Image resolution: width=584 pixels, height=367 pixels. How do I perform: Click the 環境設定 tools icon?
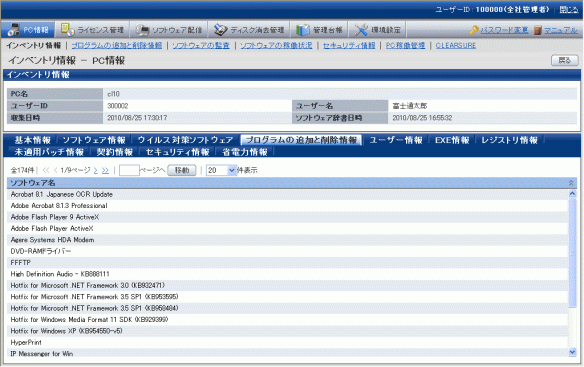pos(361,30)
